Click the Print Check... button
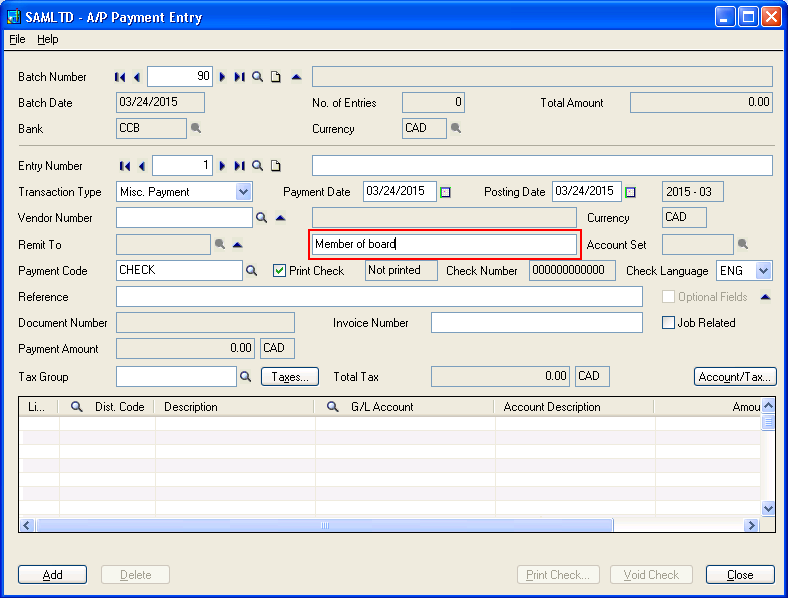Image resolution: width=788 pixels, height=598 pixels. (x=558, y=574)
